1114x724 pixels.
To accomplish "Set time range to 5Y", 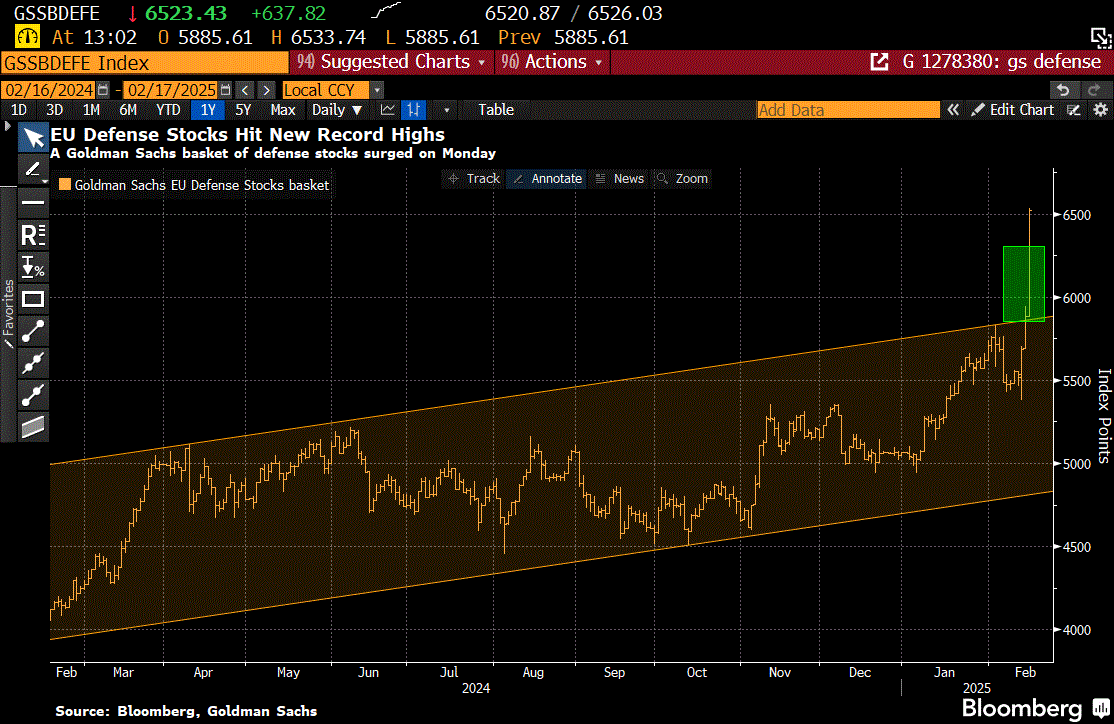I will pyautogui.click(x=243, y=110).
